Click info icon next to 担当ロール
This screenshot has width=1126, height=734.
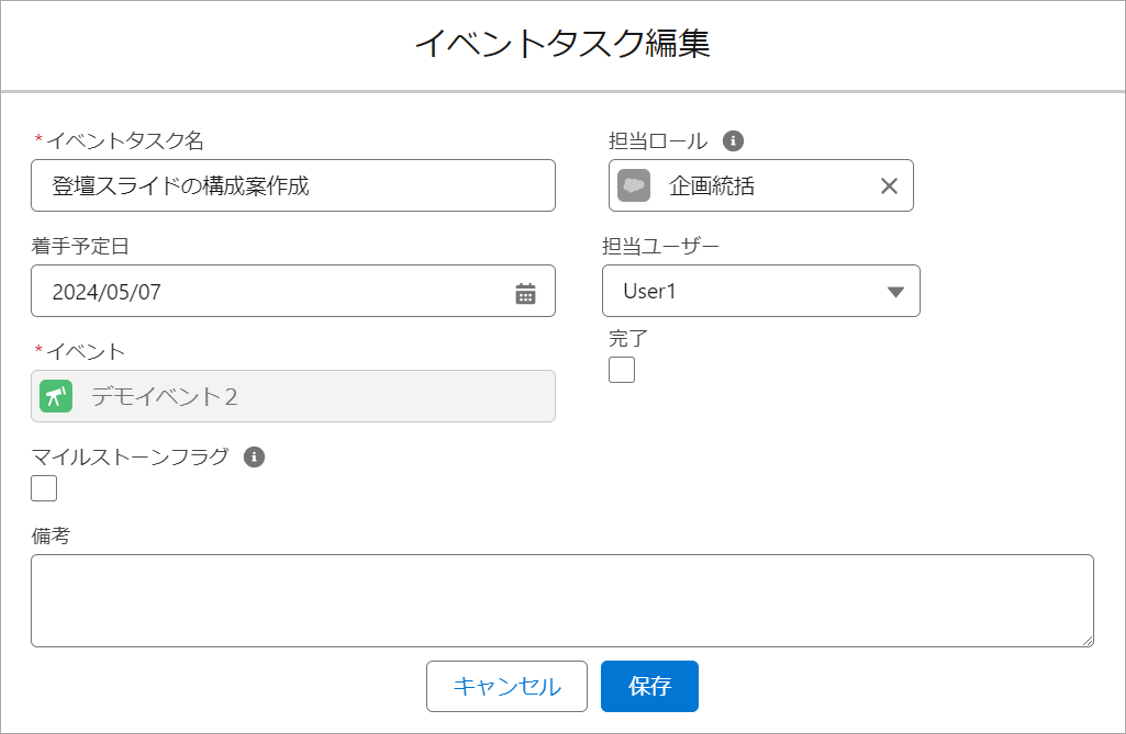tap(733, 140)
